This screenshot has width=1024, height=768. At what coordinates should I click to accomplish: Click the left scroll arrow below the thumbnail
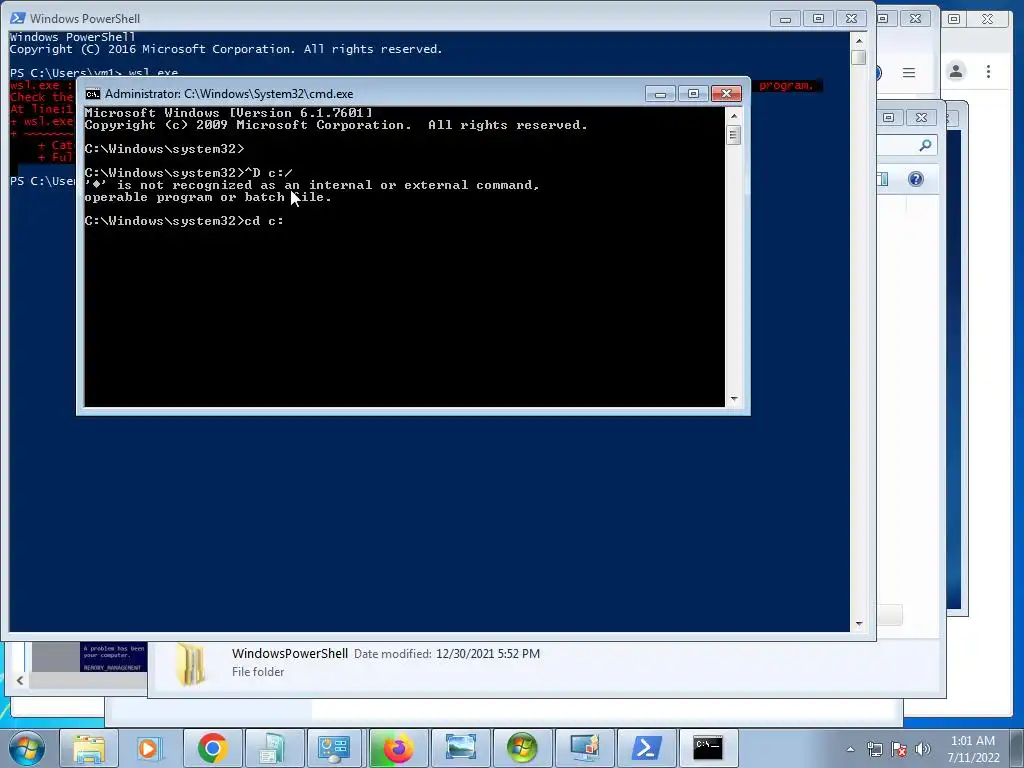[x=20, y=680]
